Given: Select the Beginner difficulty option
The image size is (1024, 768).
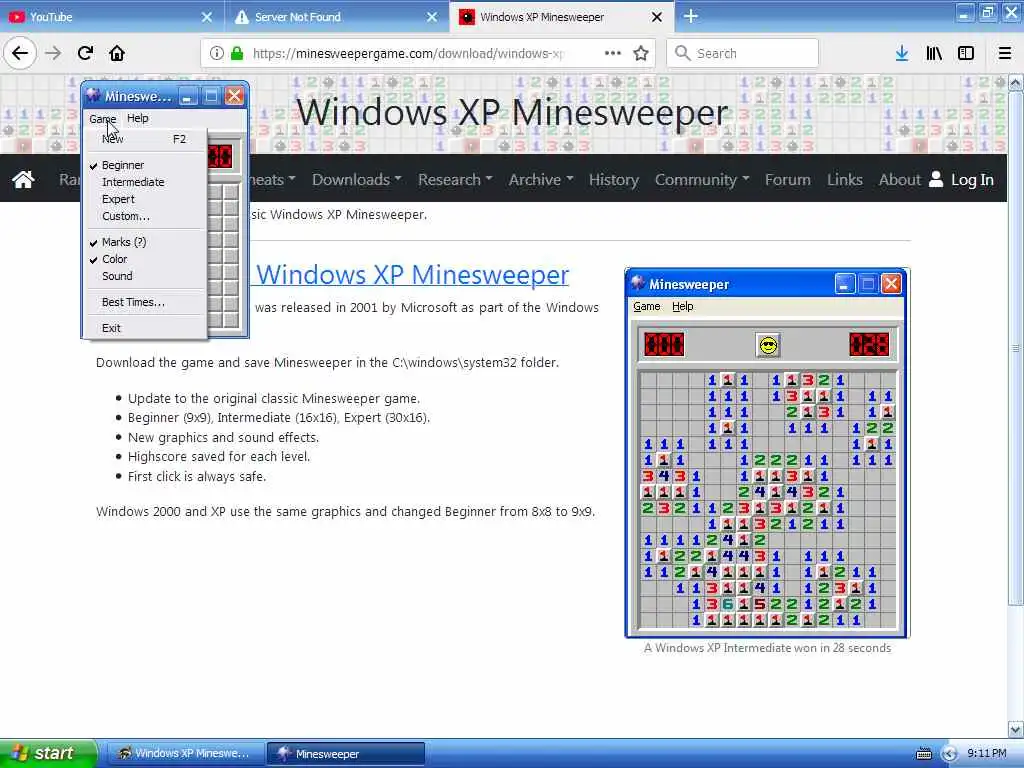Looking at the screenshot, I should 123,165.
